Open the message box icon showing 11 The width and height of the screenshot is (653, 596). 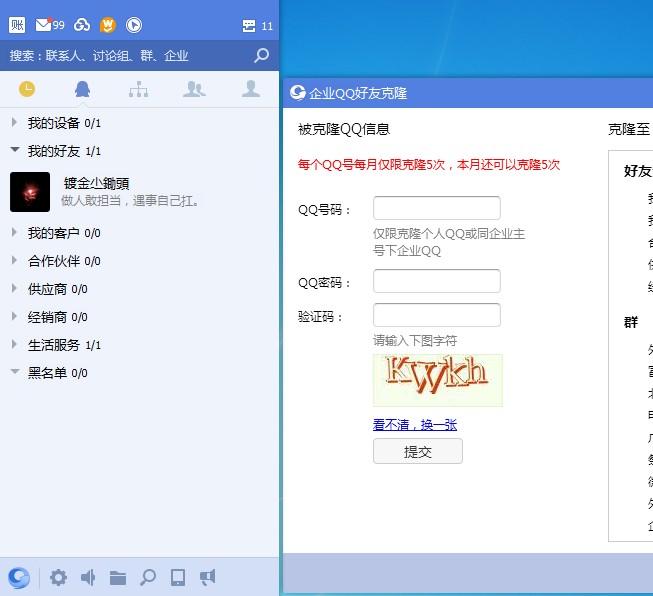[249, 26]
